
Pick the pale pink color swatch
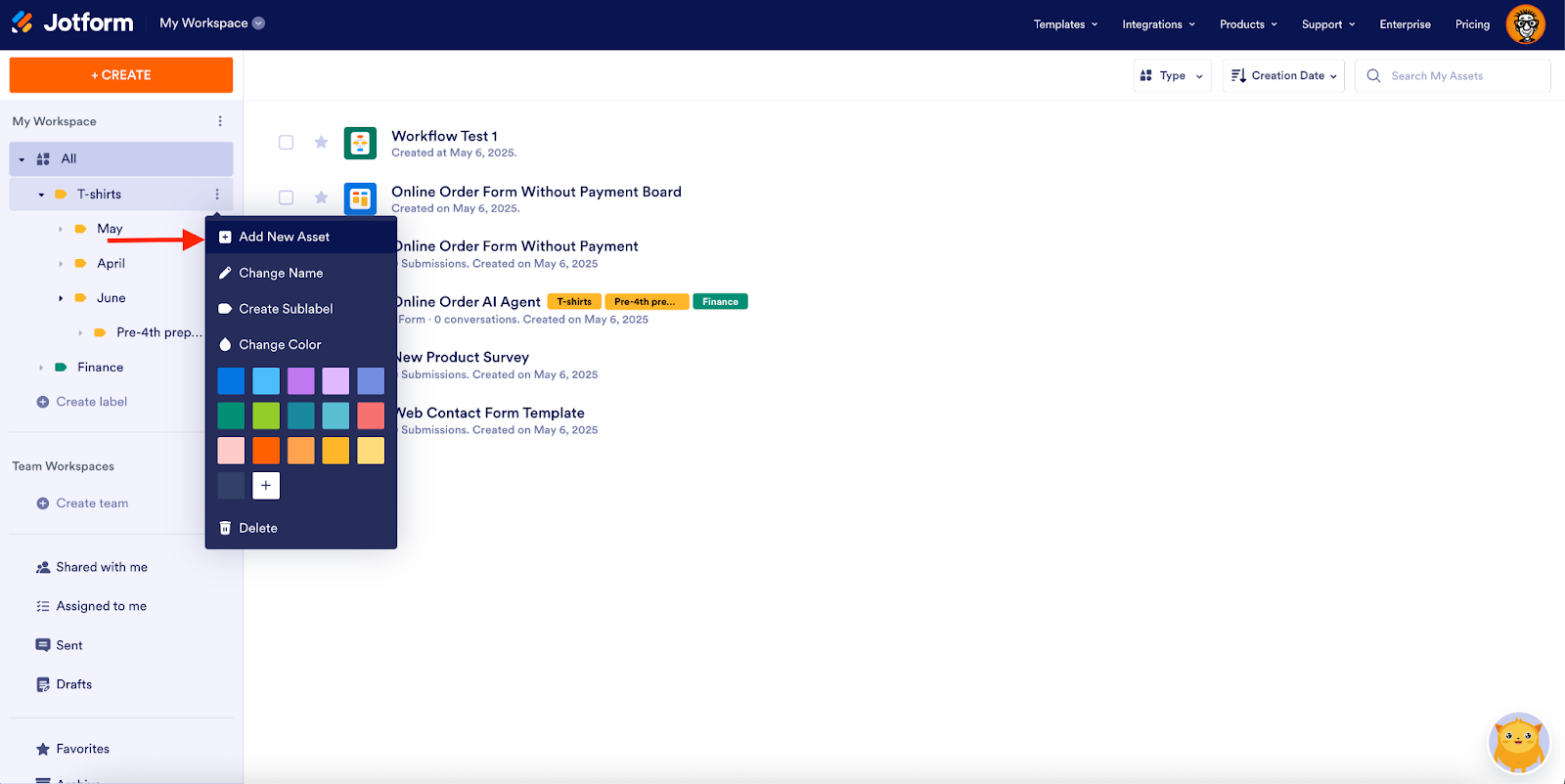(231, 451)
